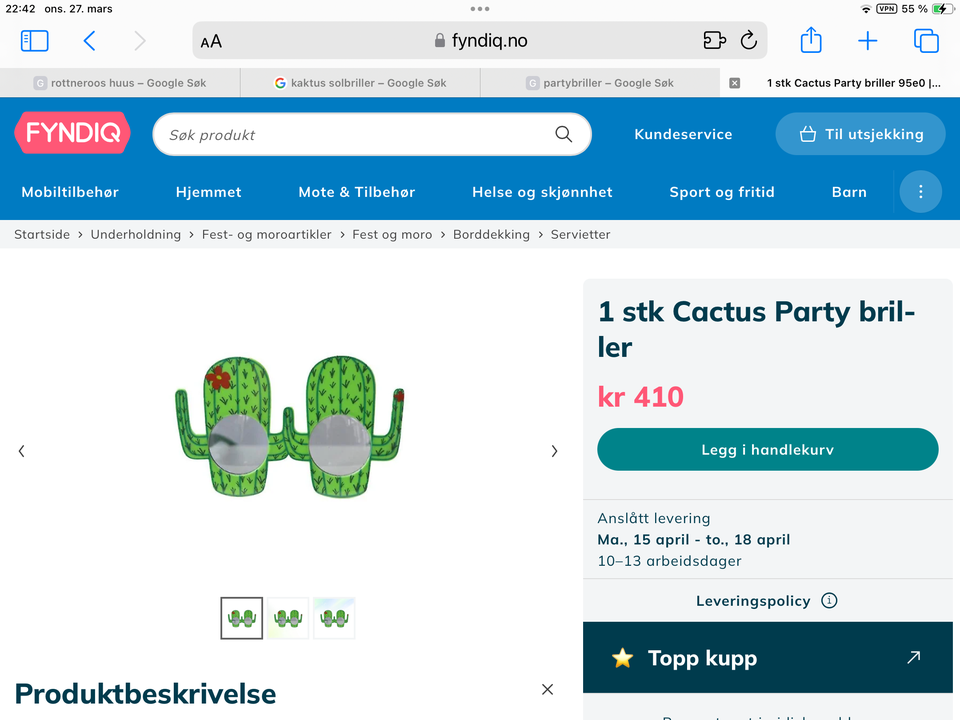960x720 pixels.
Task: Click the Leveringspolicy info icon
Action: pyautogui.click(x=829, y=601)
